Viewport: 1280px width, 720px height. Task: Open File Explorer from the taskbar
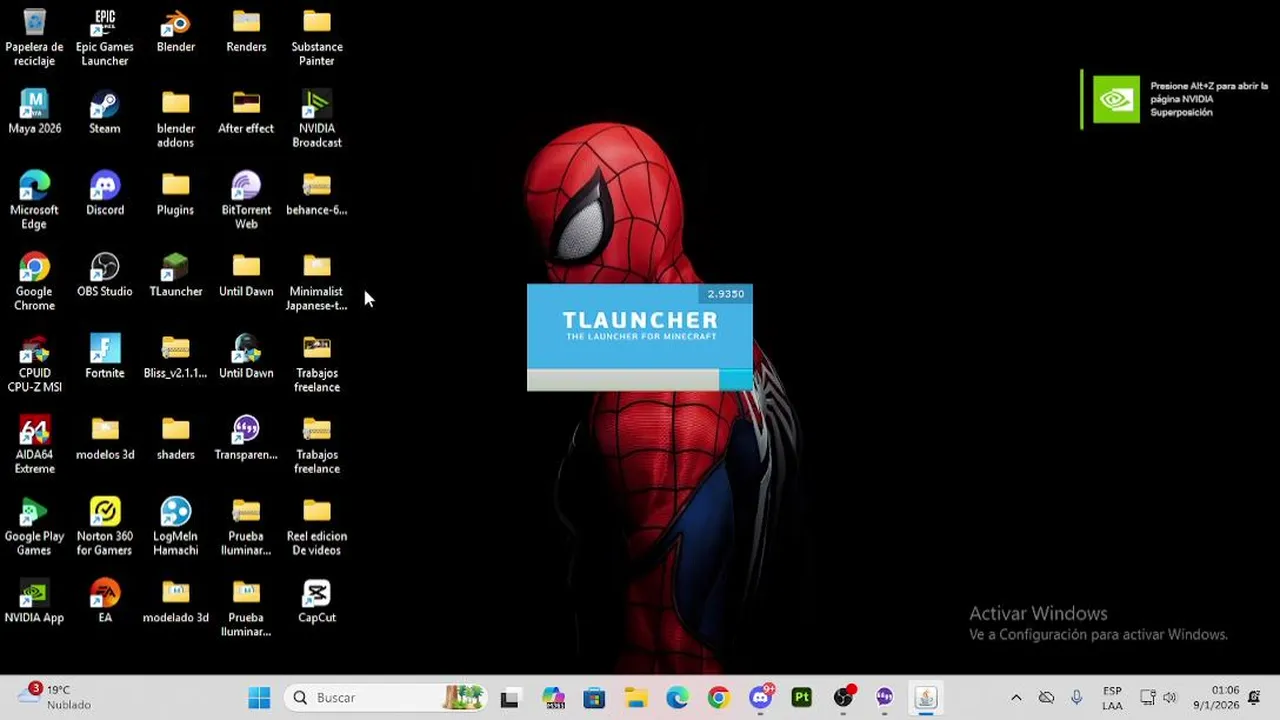pyautogui.click(x=636, y=698)
